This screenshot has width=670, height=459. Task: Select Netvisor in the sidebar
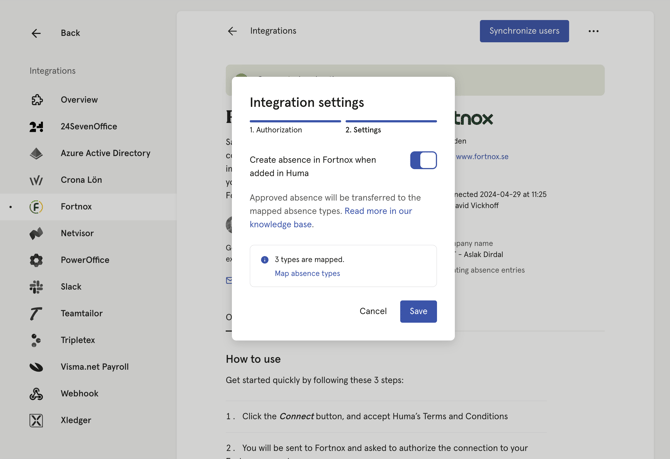[88, 233]
